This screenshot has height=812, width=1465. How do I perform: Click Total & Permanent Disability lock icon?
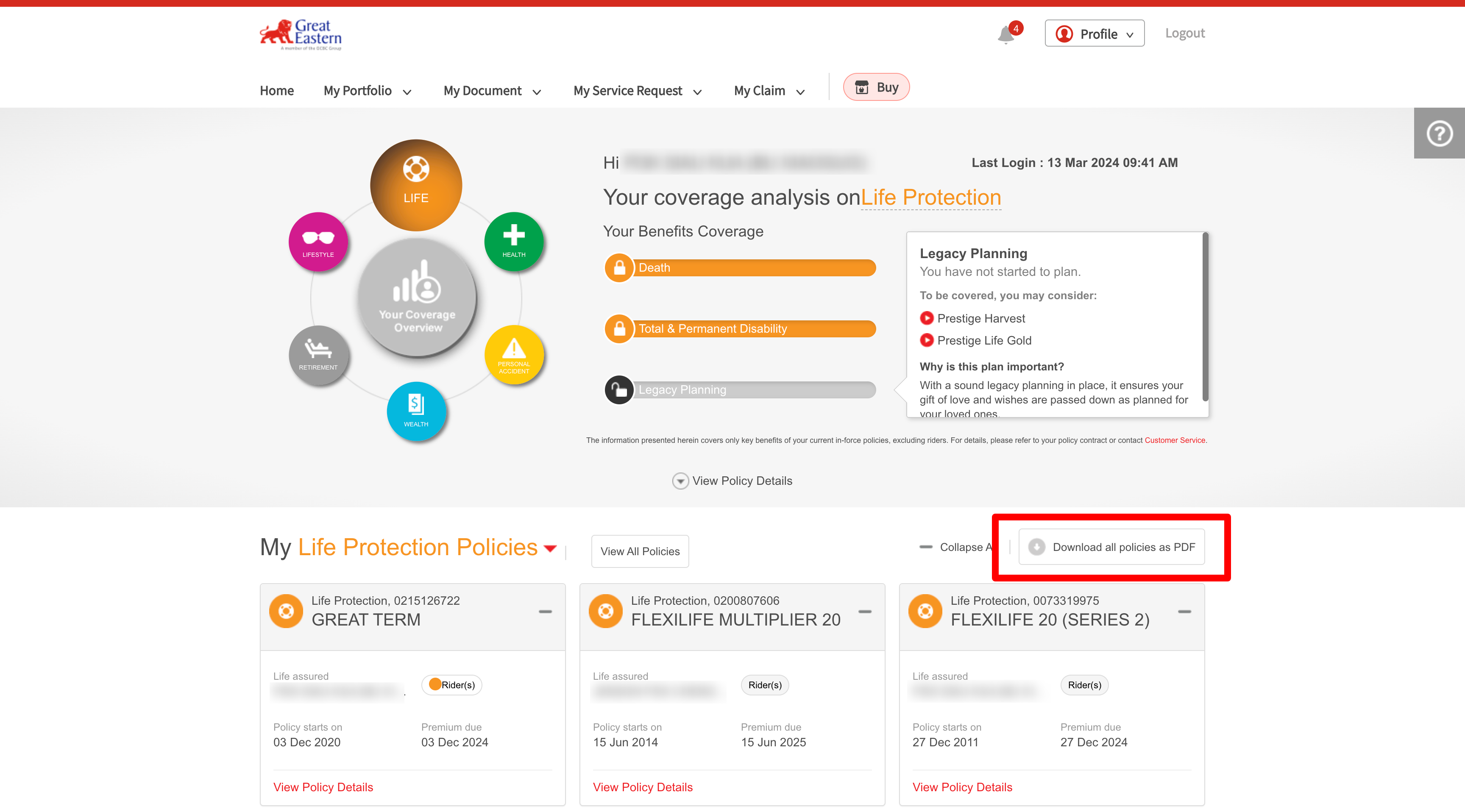tap(619, 329)
